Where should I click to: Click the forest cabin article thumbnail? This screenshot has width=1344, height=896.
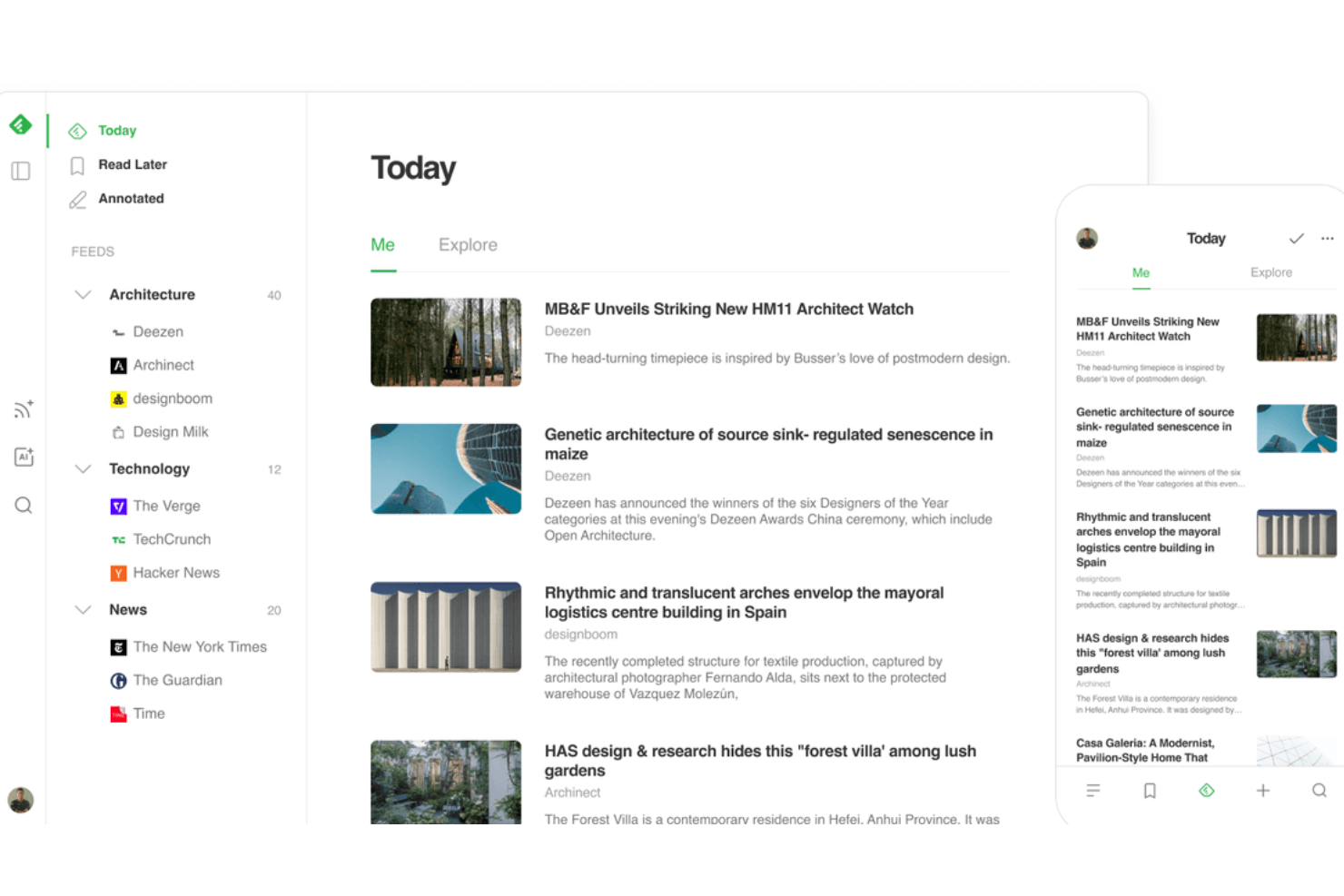point(446,342)
